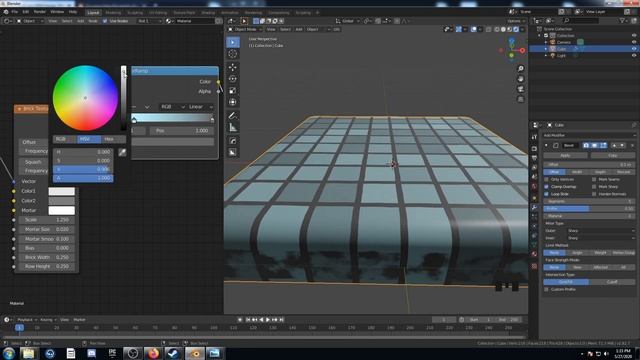Adjust the Profile slider in Bevel modifier

589,209
